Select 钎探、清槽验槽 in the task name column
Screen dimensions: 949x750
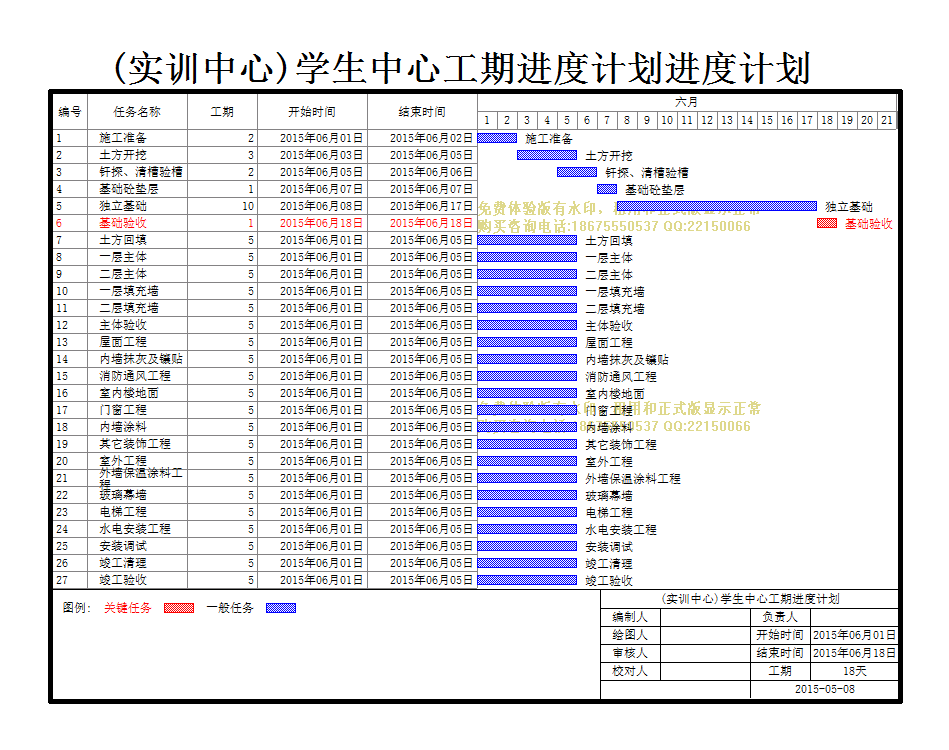pos(141,172)
